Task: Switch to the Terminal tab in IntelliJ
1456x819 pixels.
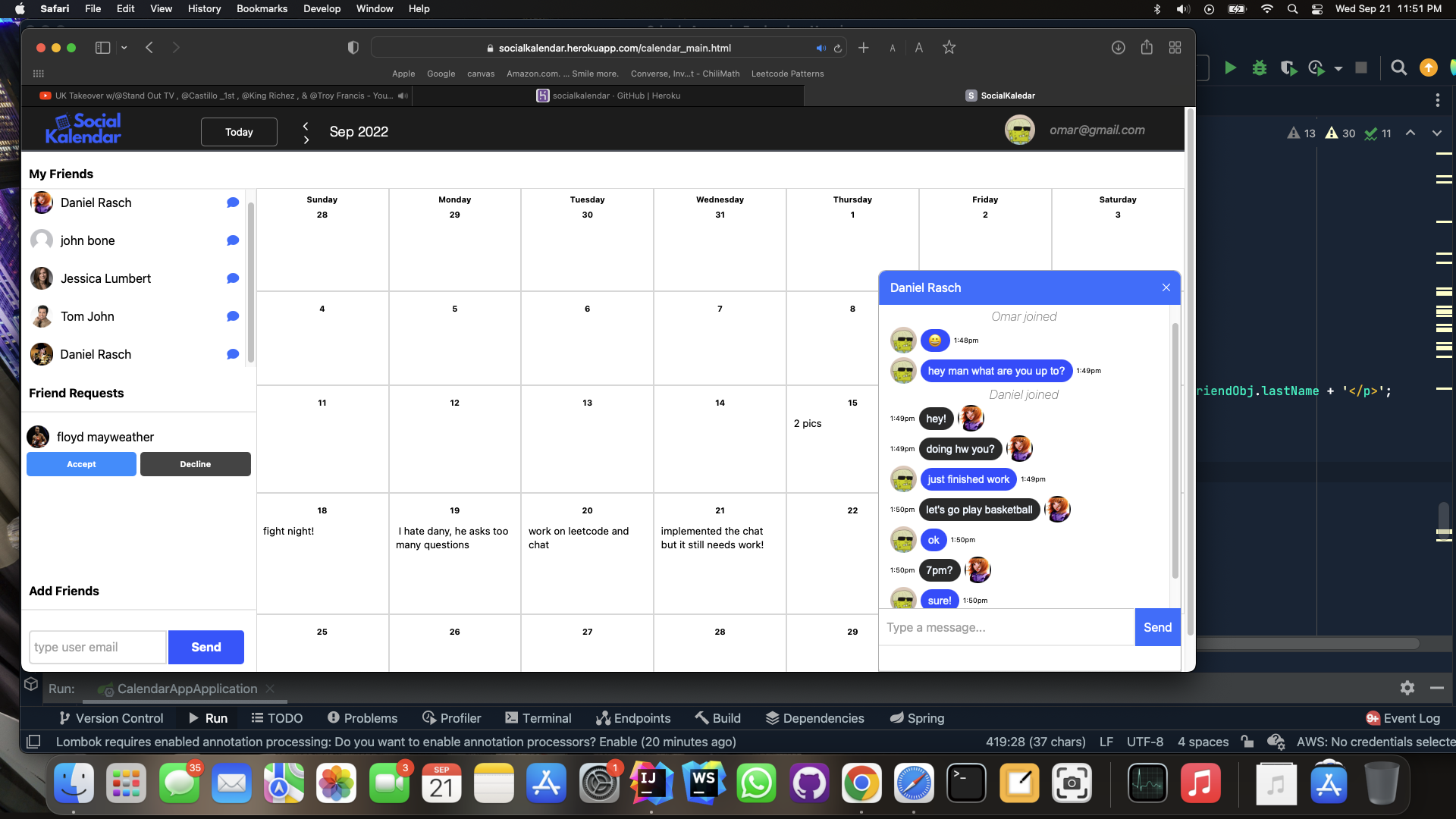Action: (x=538, y=718)
